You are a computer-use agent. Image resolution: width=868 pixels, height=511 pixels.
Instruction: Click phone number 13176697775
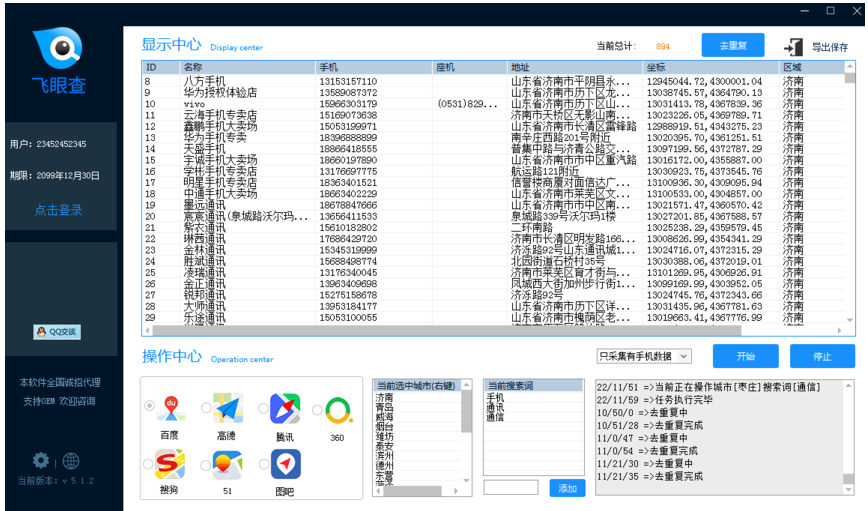(348, 172)
